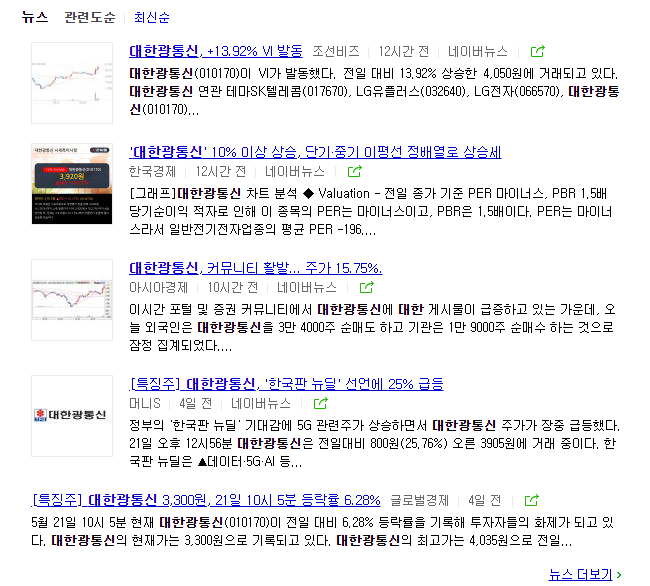Click summary starting '[그래프]대한광통신 차트 분석'
The width and height of the screenshot is (650, 586).
click(x=371, y=211)
